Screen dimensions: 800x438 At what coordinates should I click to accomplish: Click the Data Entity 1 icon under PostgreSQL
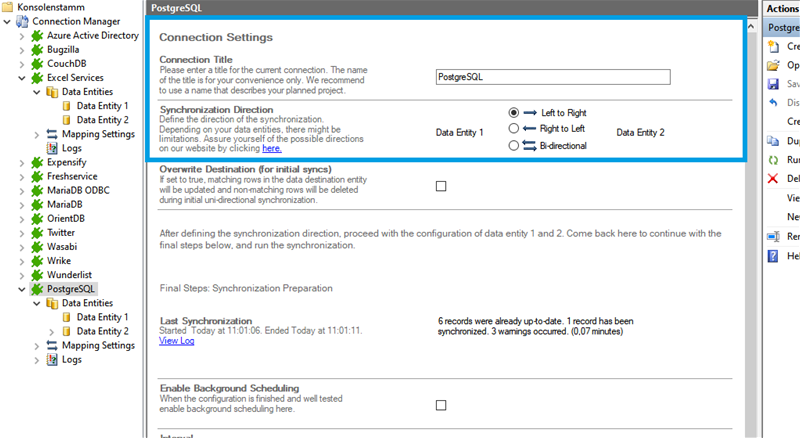(x=68, y=317)
